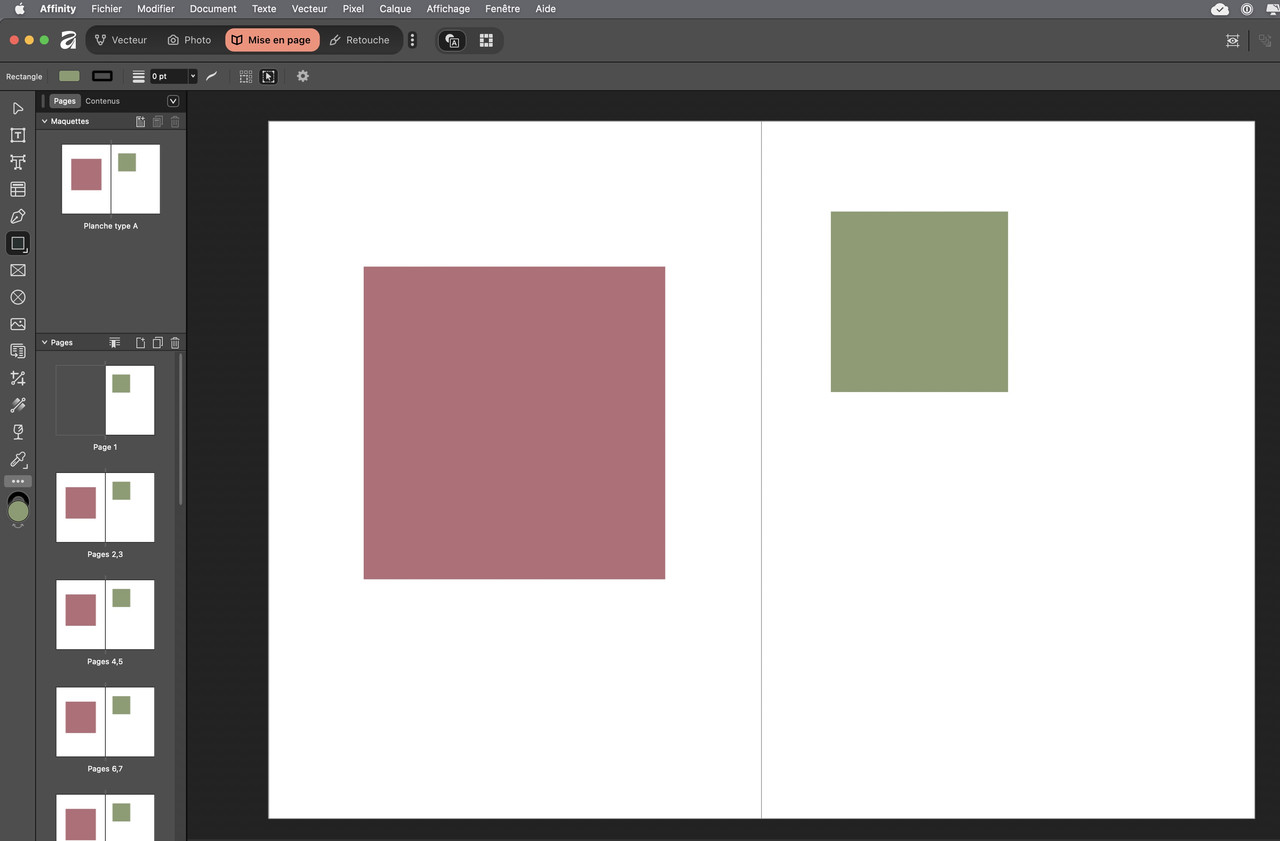Toggle the text frame overlay button
Viewport: 1280px width, 841px height.
pos(452,40)
